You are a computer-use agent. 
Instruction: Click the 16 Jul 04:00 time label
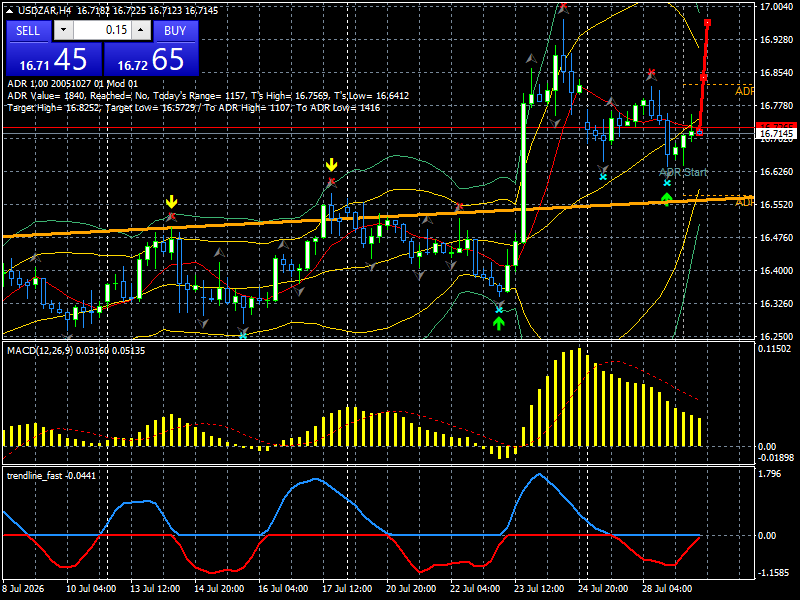(x=283, y=589)
